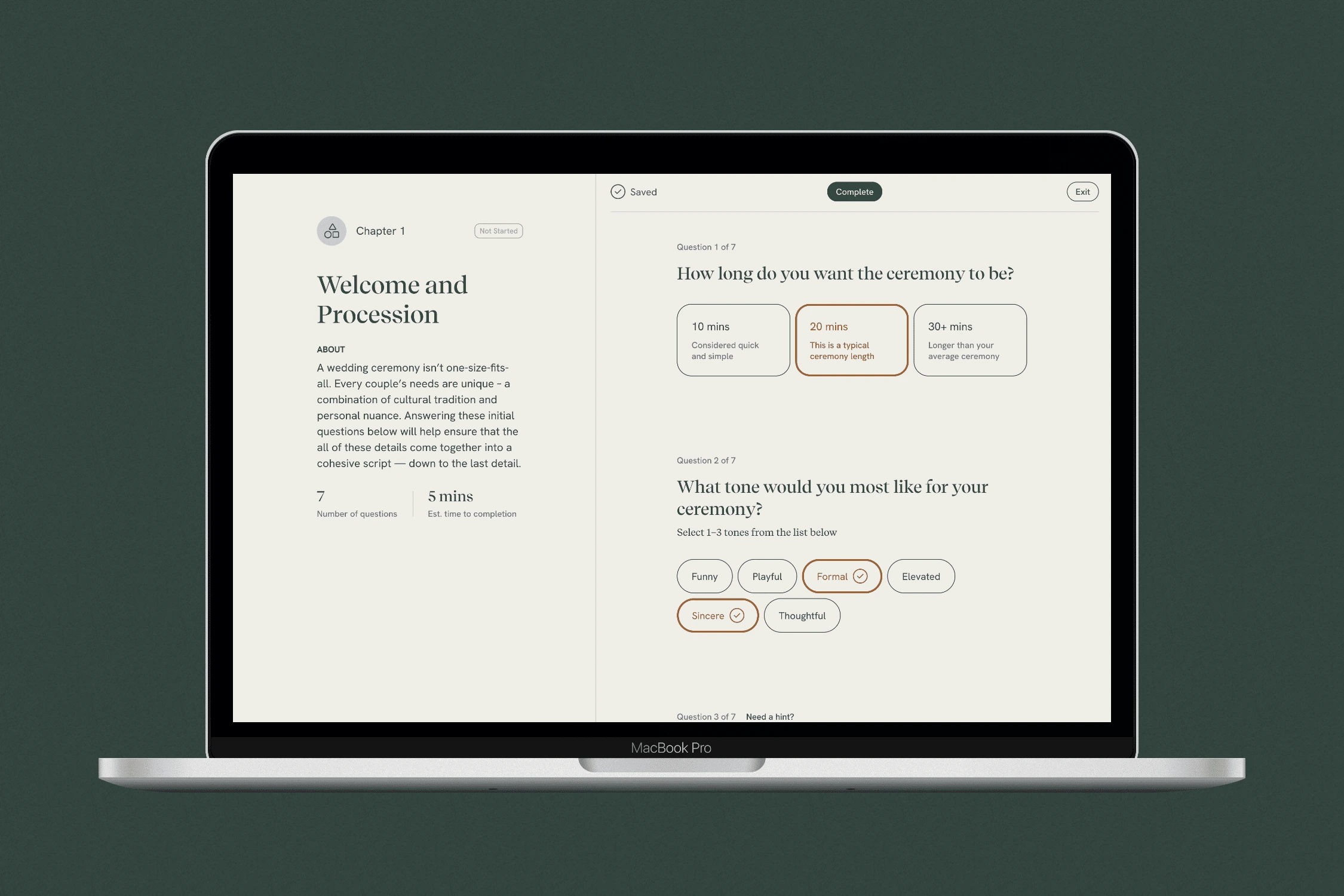The width and height of the screenshot is (1344, 896).
Task: Click the Not Started status badge icon
Action: pos(497,231)
